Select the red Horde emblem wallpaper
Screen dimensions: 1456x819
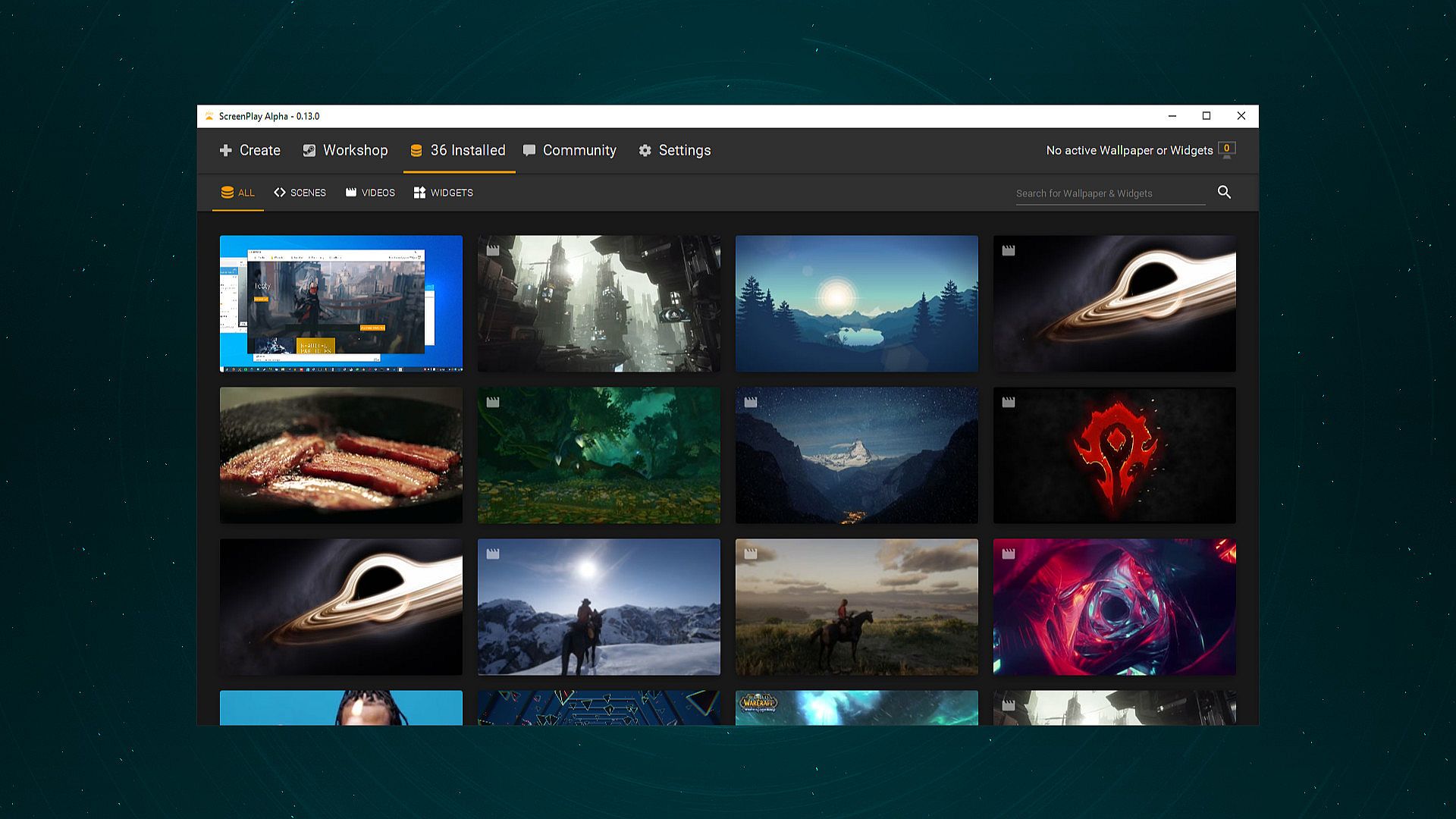tap(1114, 455)
